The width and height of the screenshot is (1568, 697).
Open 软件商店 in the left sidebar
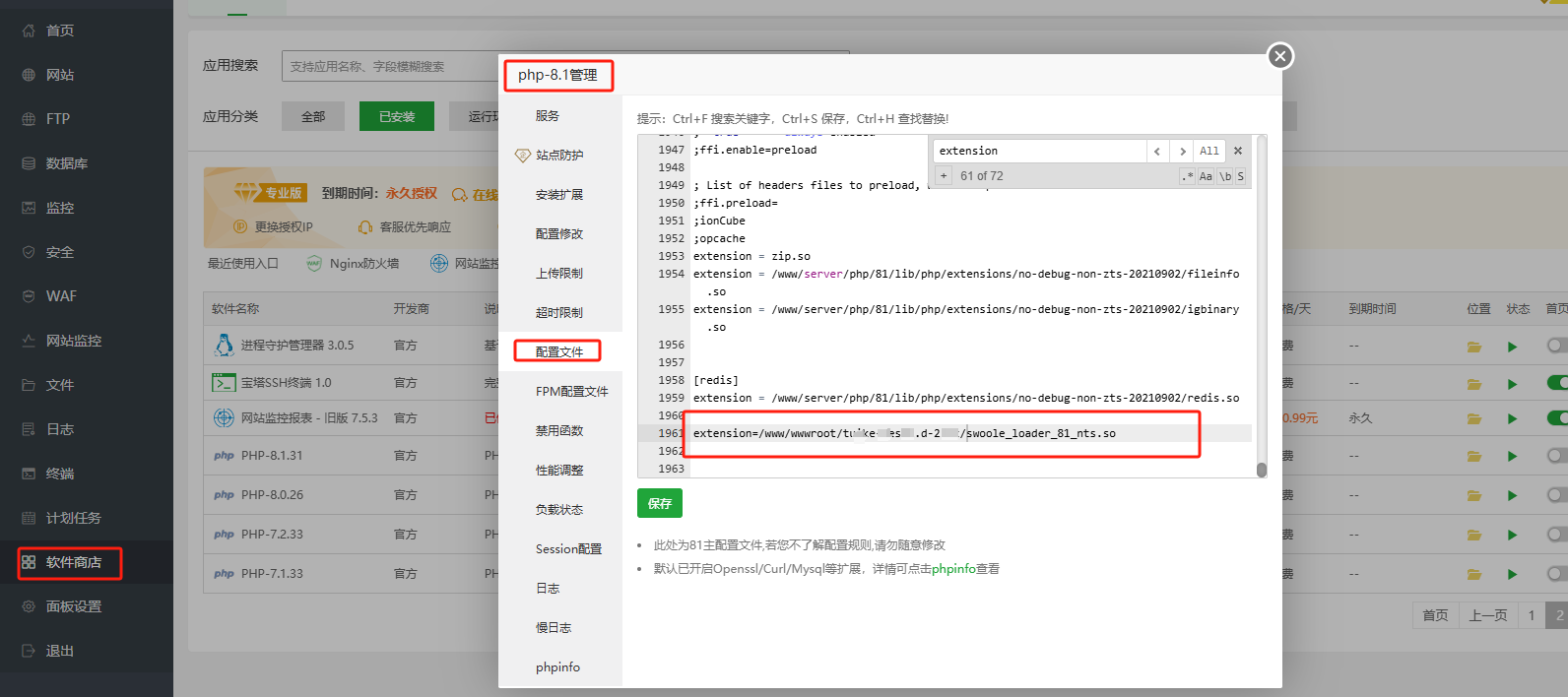(x=73, y=562)
